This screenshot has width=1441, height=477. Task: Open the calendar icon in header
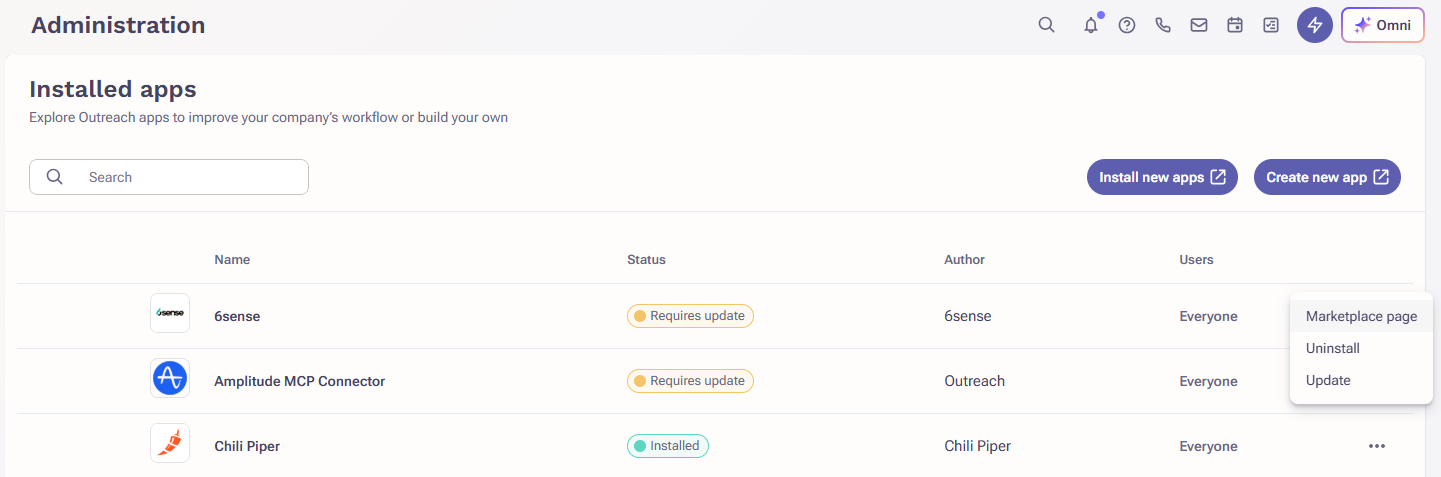(x=1235, y=25)
